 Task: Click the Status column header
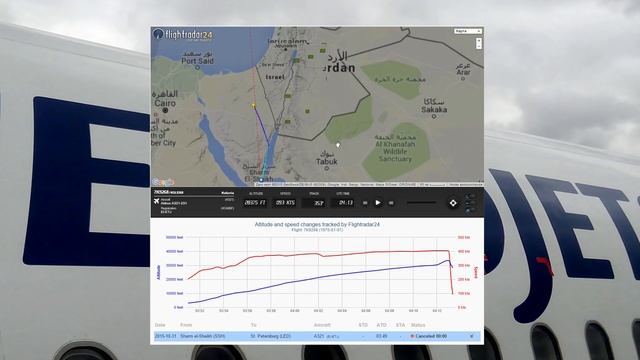(x=418, y=325)
